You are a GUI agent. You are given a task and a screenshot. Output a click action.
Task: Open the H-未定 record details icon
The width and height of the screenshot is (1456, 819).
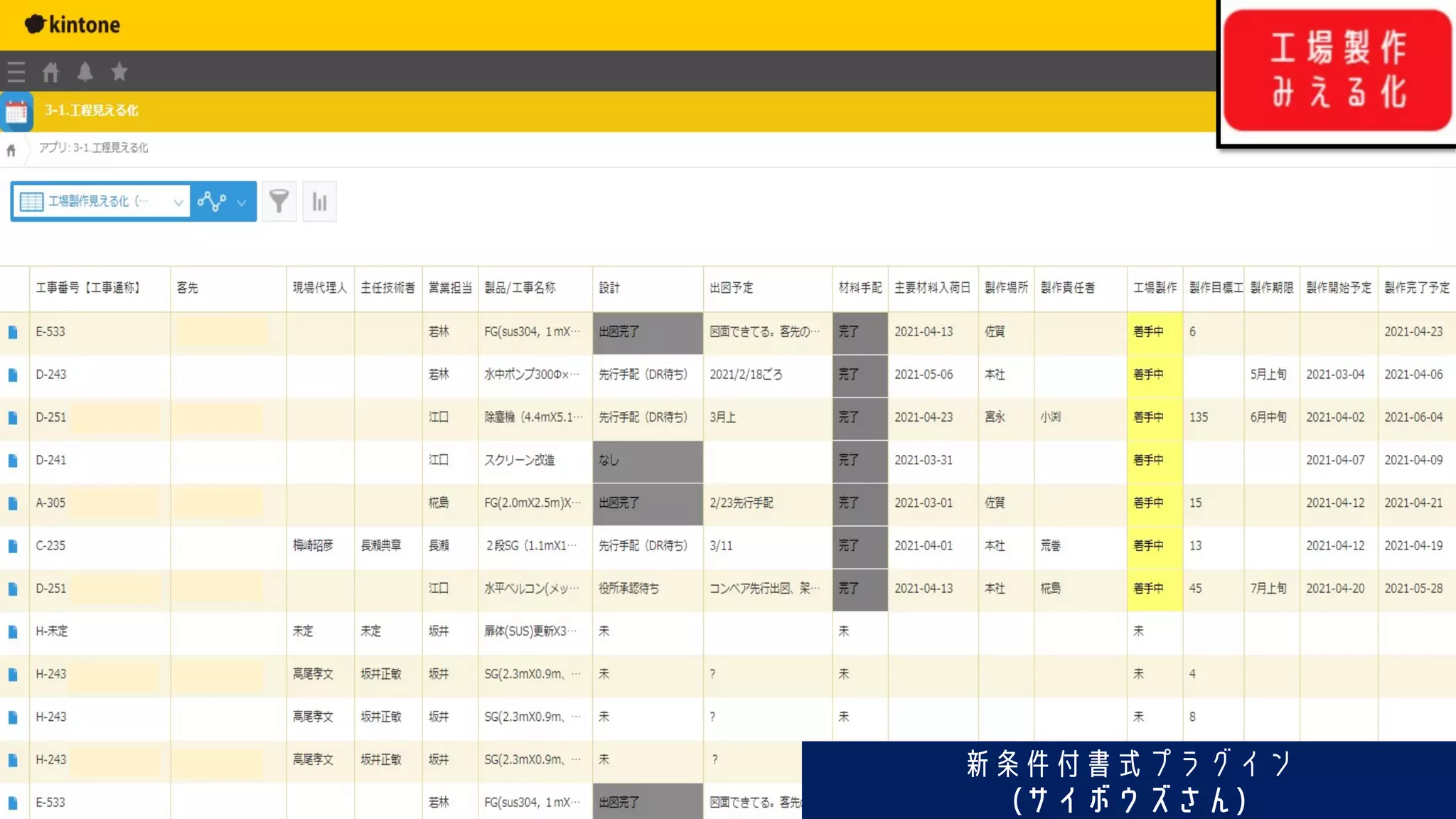click(13, 631)
